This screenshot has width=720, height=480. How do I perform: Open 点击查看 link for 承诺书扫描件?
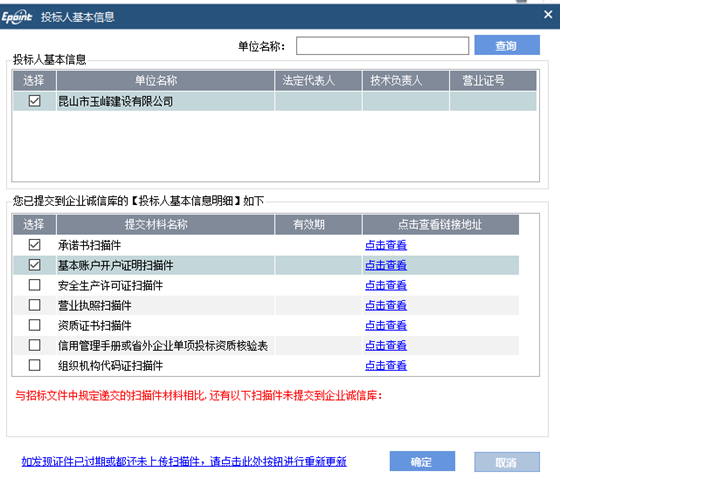tap(385, 245)
